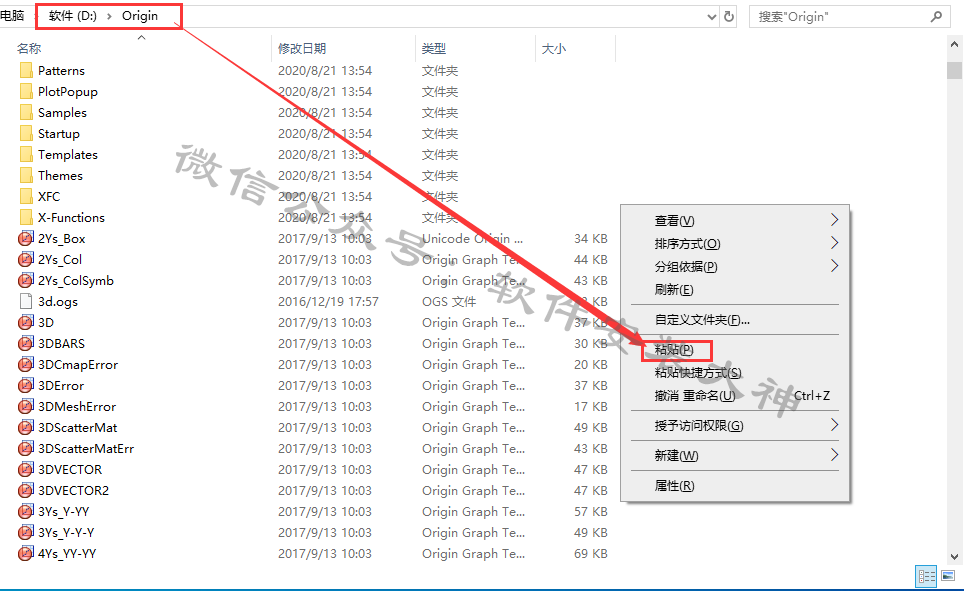Sort by the 大小 column header
964x591 pixels.
[553, 49]
